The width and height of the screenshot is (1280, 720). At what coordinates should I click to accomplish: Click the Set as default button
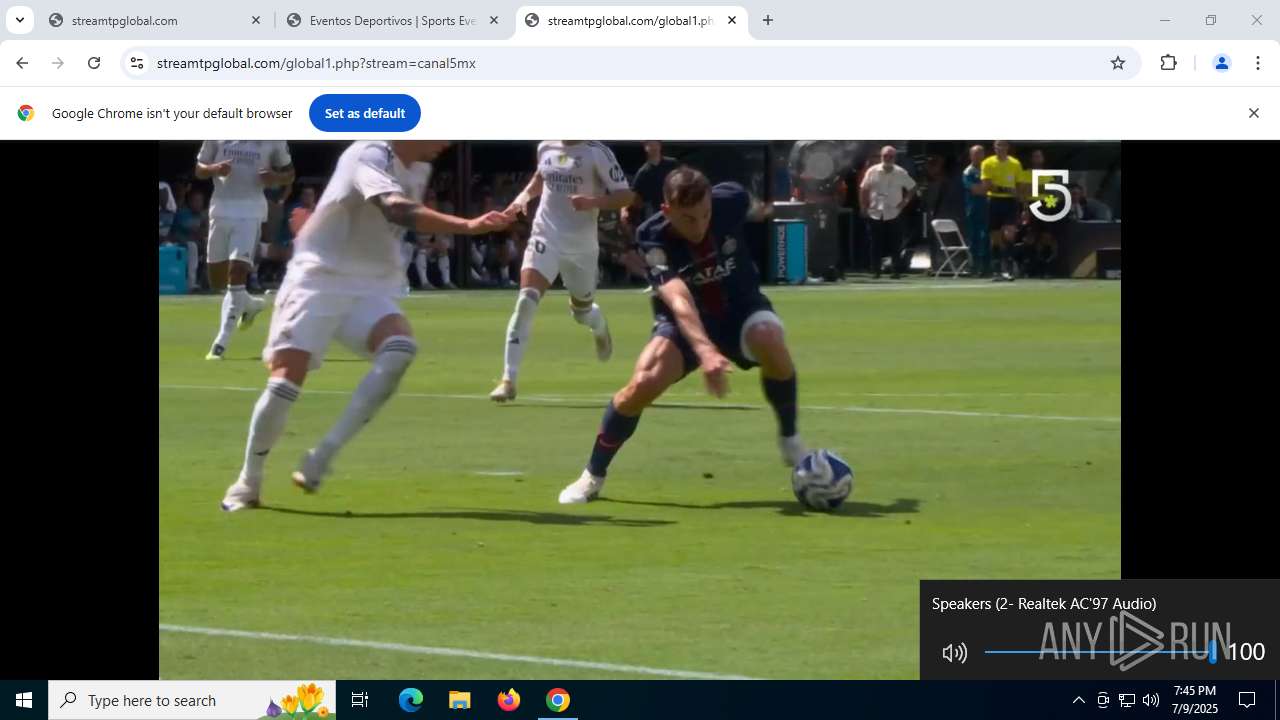(x=365, y=113)
